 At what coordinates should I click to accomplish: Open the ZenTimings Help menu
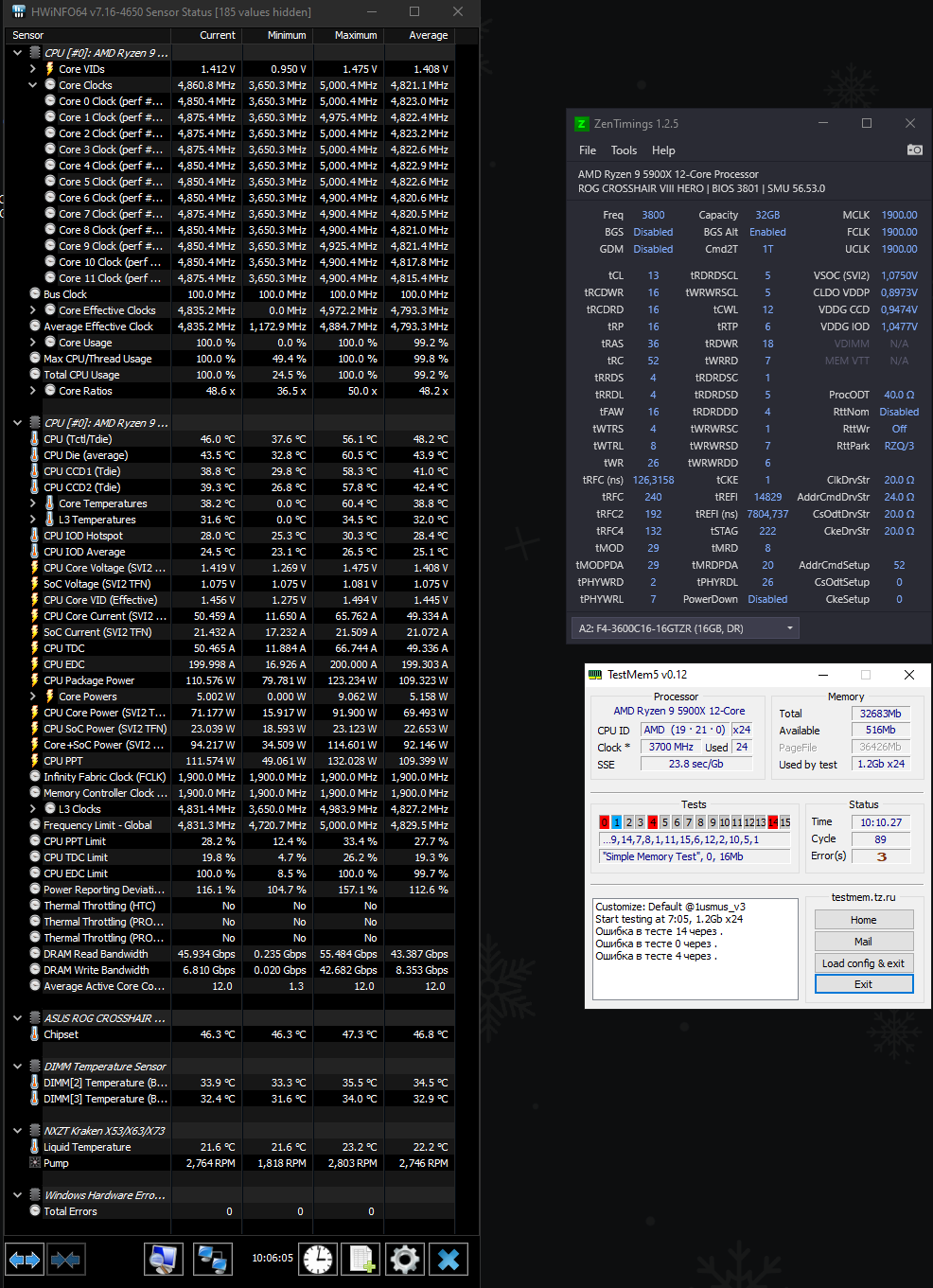pyautogui.click(x=663, y=150)
